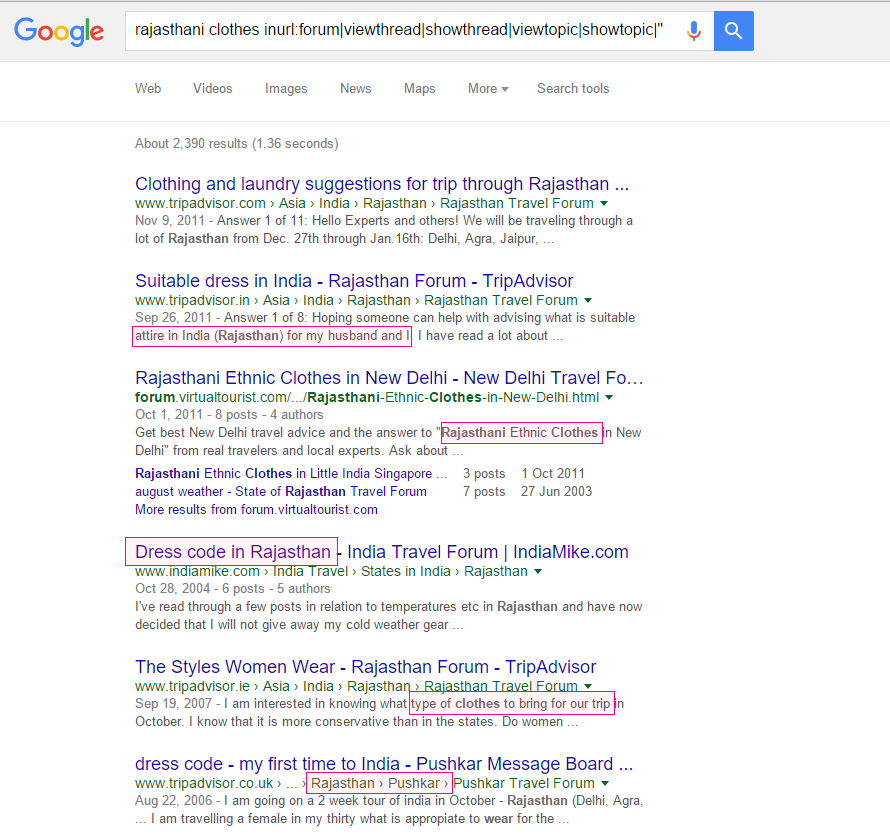Click 'More results from forum.virtualtourist.com'
This screenshot has height=839, width=890.
(x=257, y=510)
